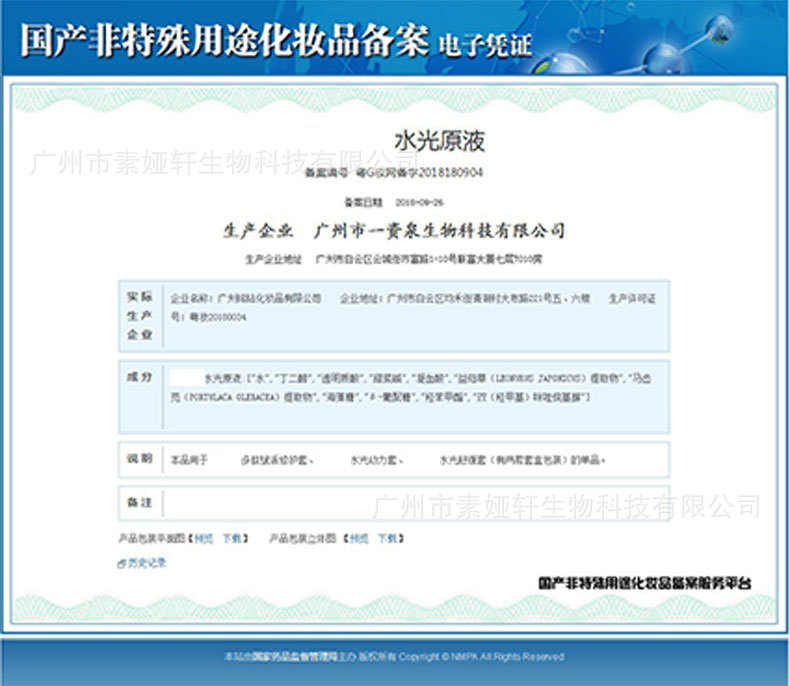Click the 实际生产企业 section label
The width and height of the screenshot is (790, 686).
click(140, 315)
